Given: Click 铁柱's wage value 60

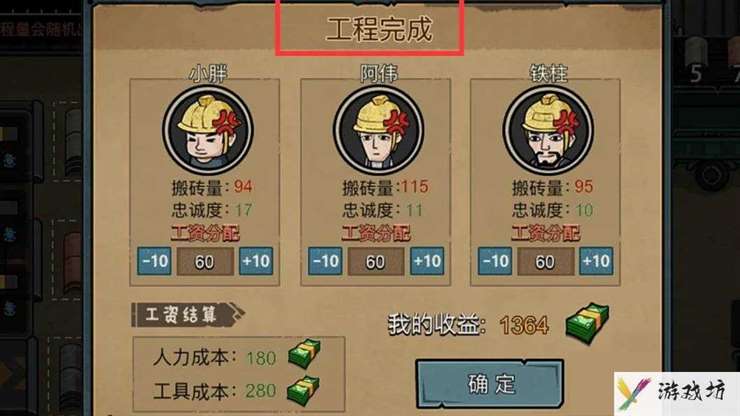Looking at the screenshot, I should pos(546,262).
